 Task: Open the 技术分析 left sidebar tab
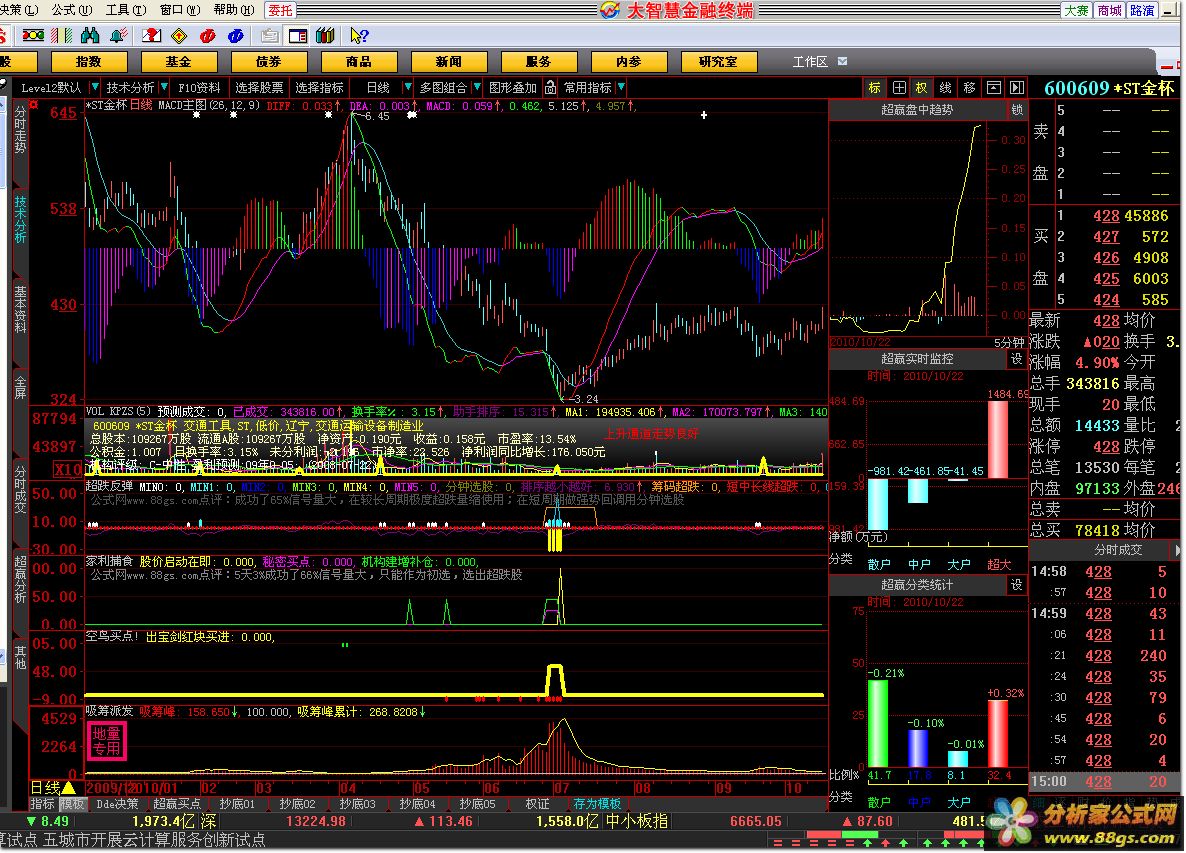[x=20, y=219]
